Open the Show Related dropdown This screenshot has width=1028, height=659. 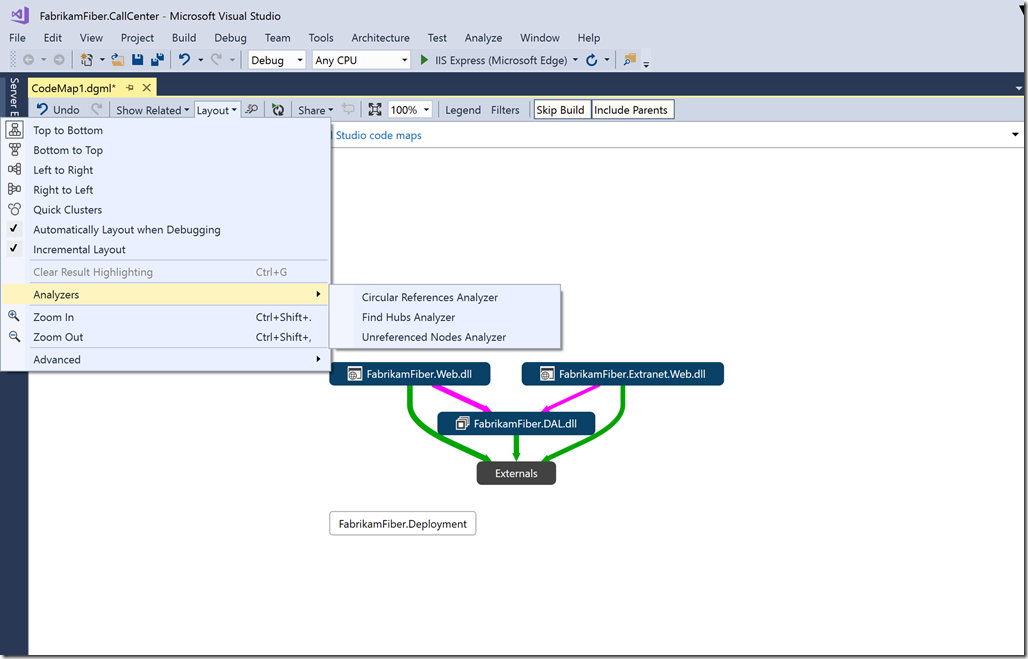click(153, 110)
